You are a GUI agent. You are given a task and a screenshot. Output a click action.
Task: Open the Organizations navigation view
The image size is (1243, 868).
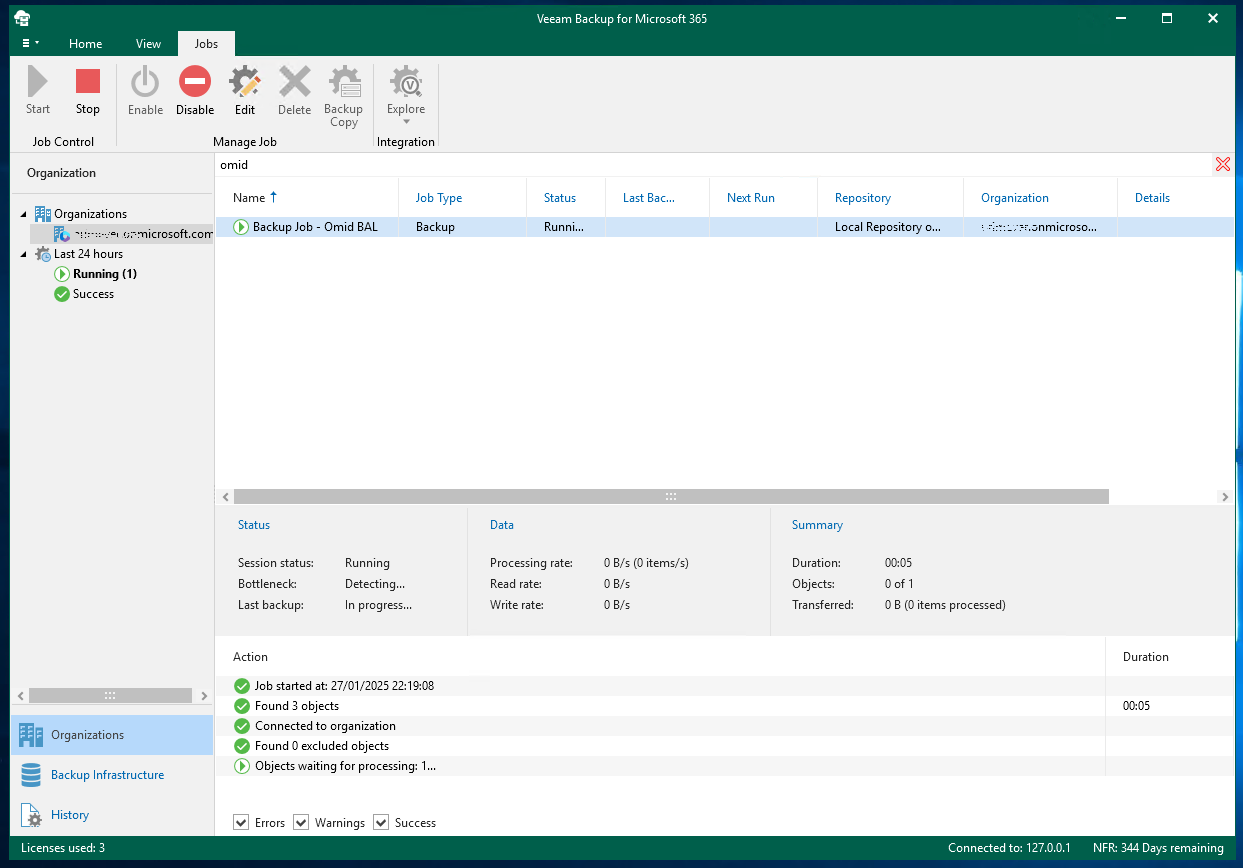(x=112, y=735)
